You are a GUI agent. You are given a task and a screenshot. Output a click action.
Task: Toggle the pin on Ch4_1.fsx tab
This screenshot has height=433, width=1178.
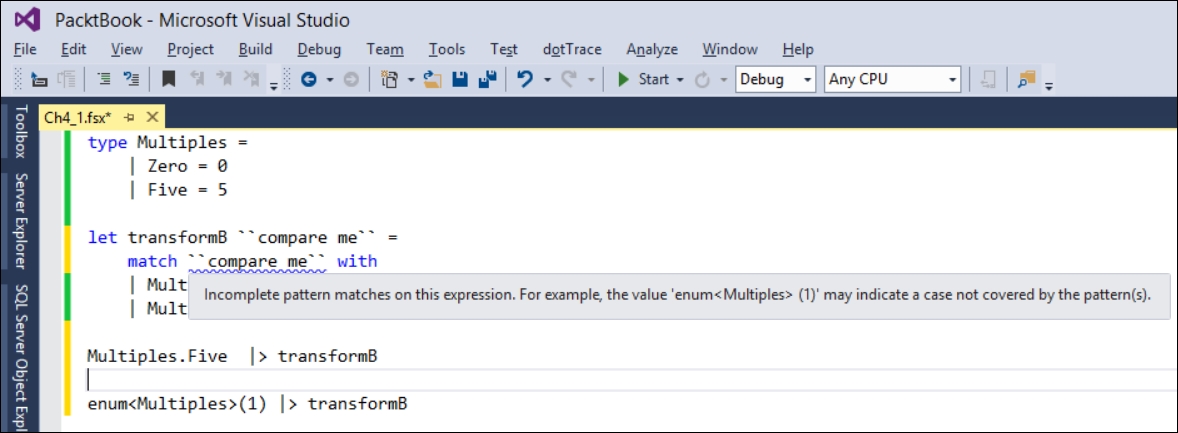point(128,117)
